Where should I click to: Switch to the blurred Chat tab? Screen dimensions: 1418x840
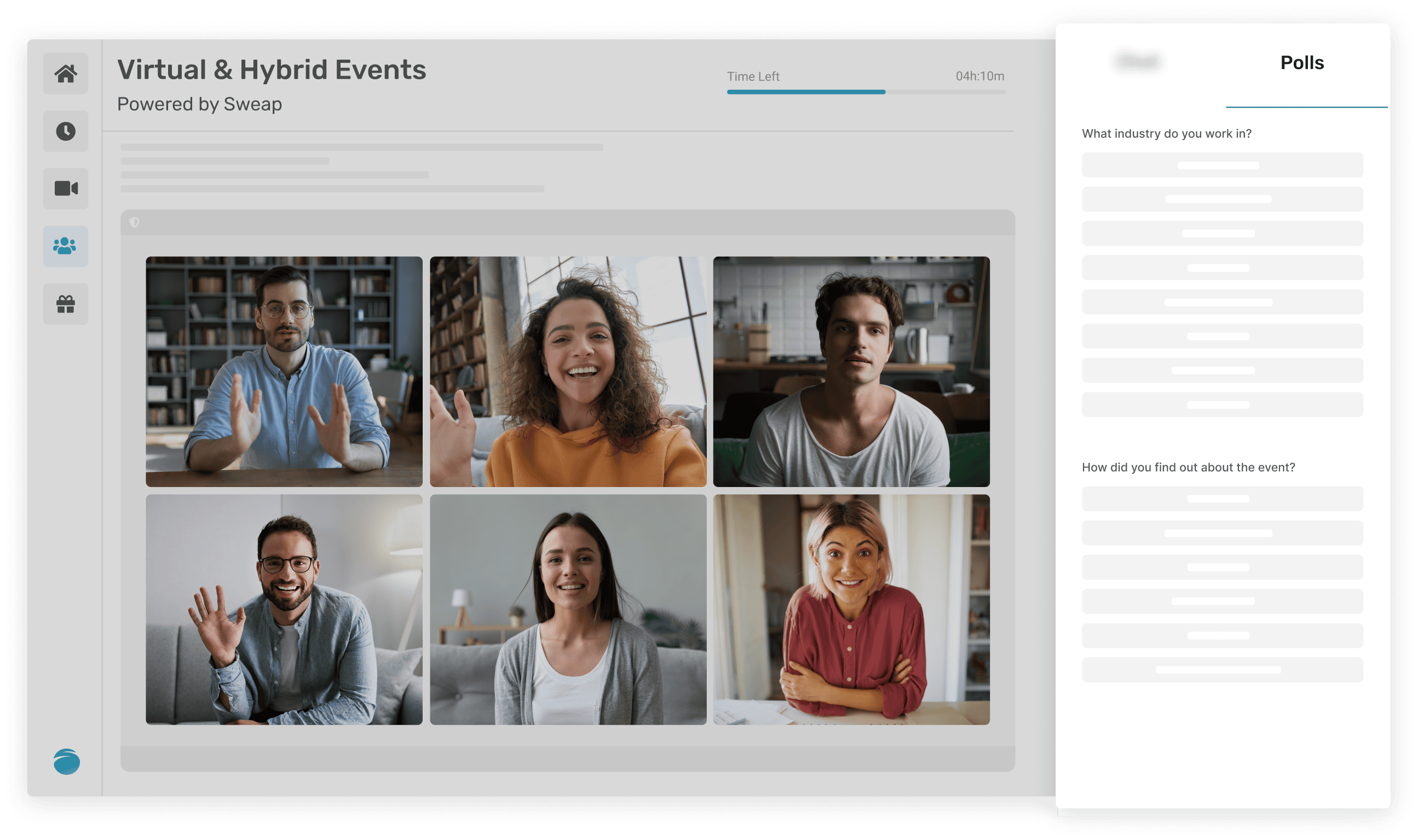[1137, 61]
